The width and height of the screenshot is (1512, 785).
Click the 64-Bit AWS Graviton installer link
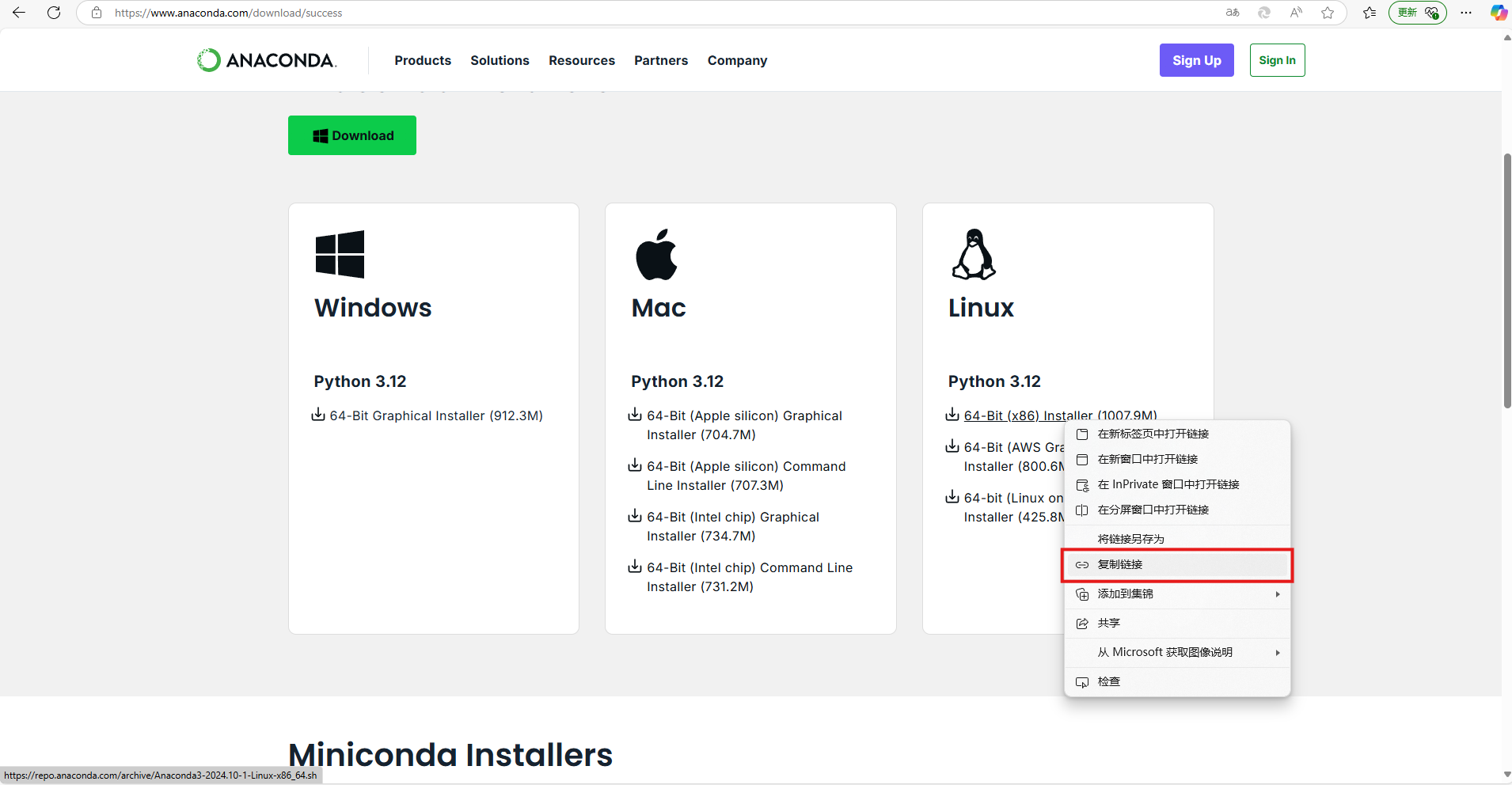1014,457
